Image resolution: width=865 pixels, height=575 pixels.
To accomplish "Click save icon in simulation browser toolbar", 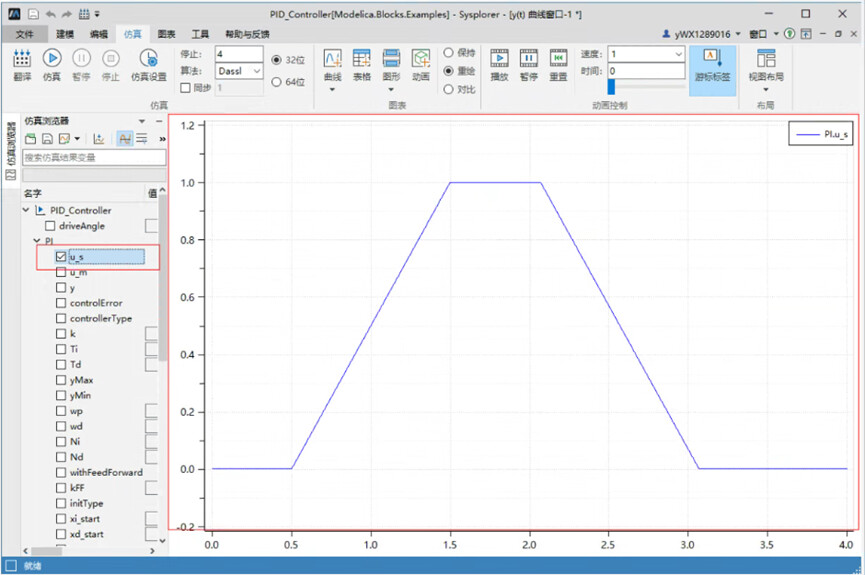I will 47,139.
